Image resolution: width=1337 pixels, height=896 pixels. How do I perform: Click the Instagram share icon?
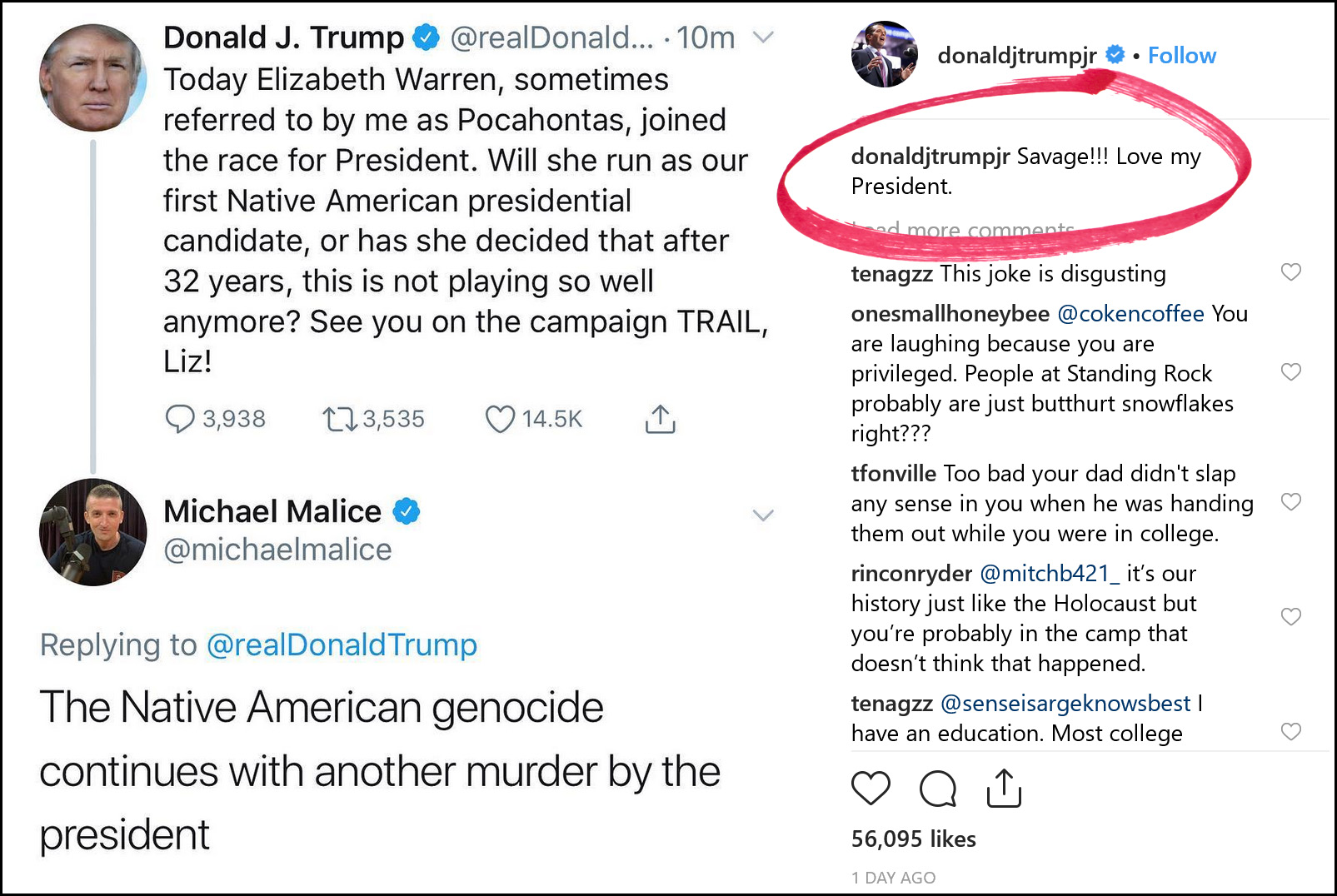(x=1004, y=788)
